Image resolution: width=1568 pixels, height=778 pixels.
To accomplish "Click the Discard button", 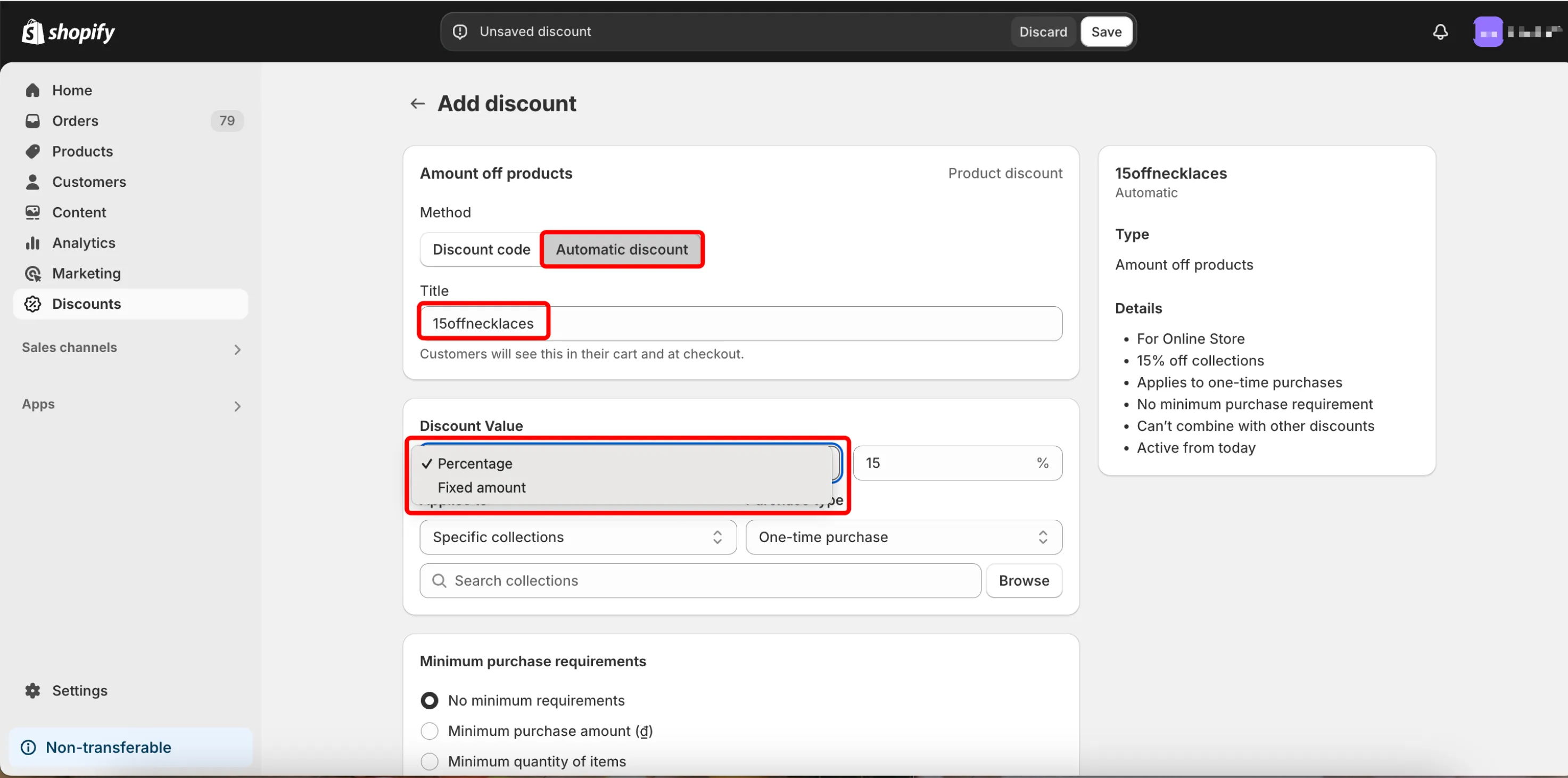I will (1043, 31).
